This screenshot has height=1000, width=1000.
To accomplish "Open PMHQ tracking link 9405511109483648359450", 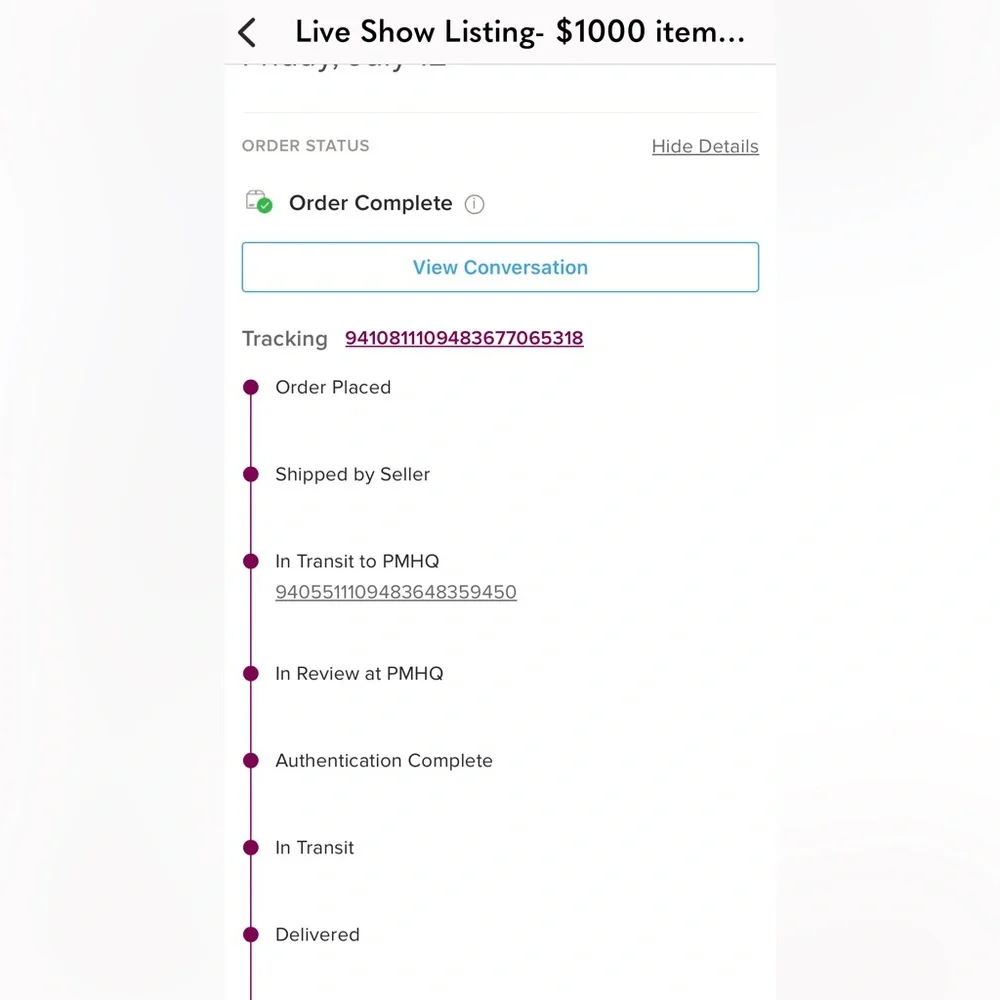I will (396, 592).
